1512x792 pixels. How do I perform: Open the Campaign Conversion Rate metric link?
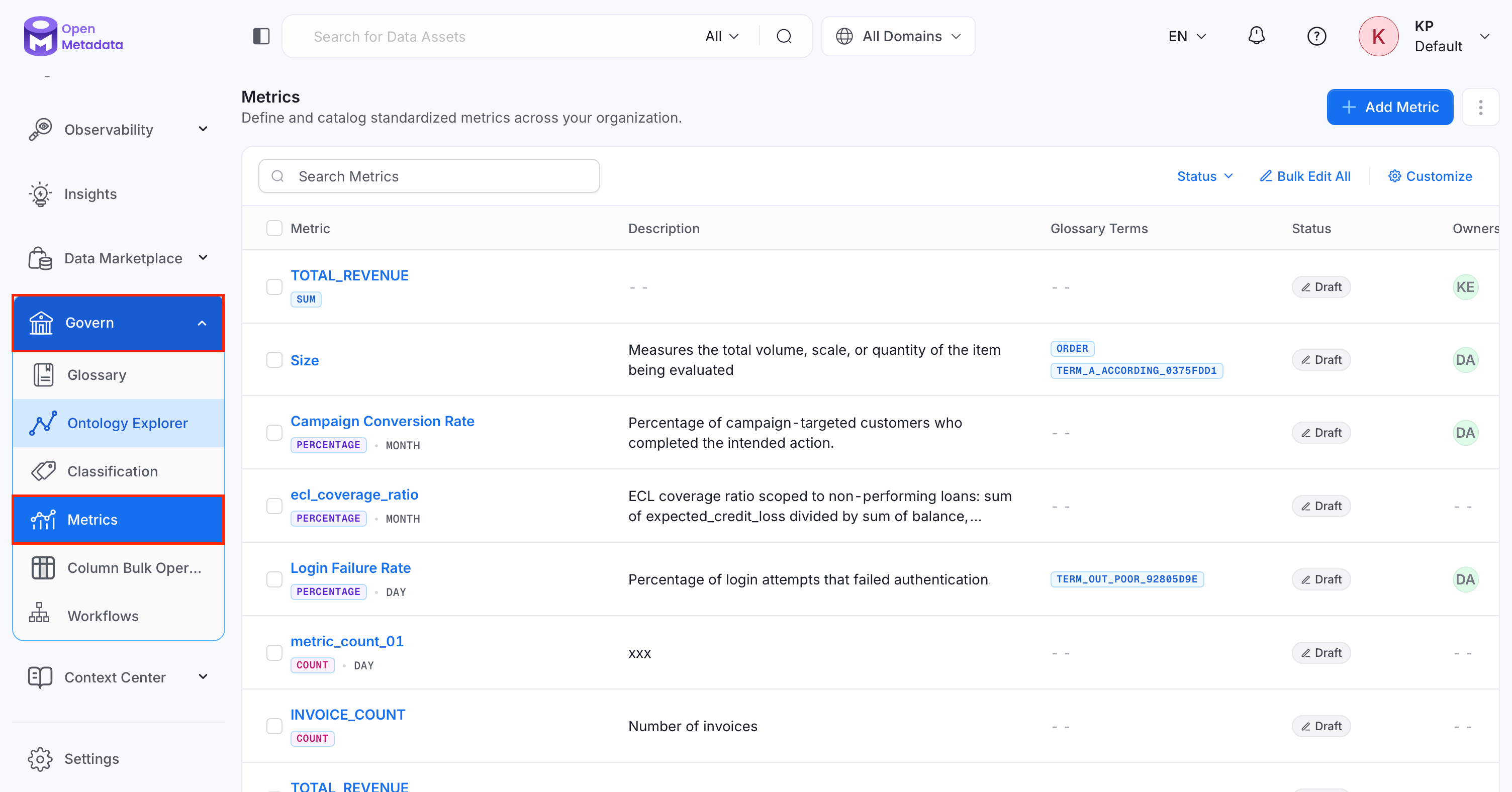(382, 421)
